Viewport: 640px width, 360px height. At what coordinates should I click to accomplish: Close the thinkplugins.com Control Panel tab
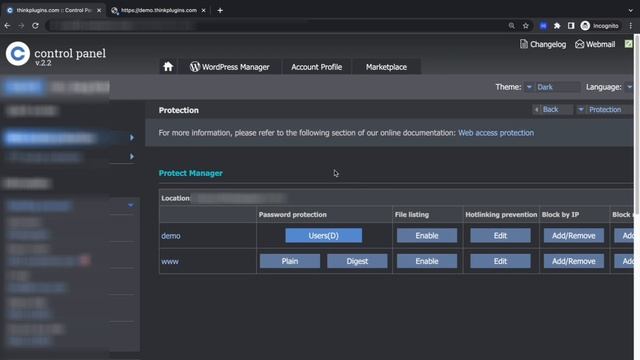[x=99, y=11]
